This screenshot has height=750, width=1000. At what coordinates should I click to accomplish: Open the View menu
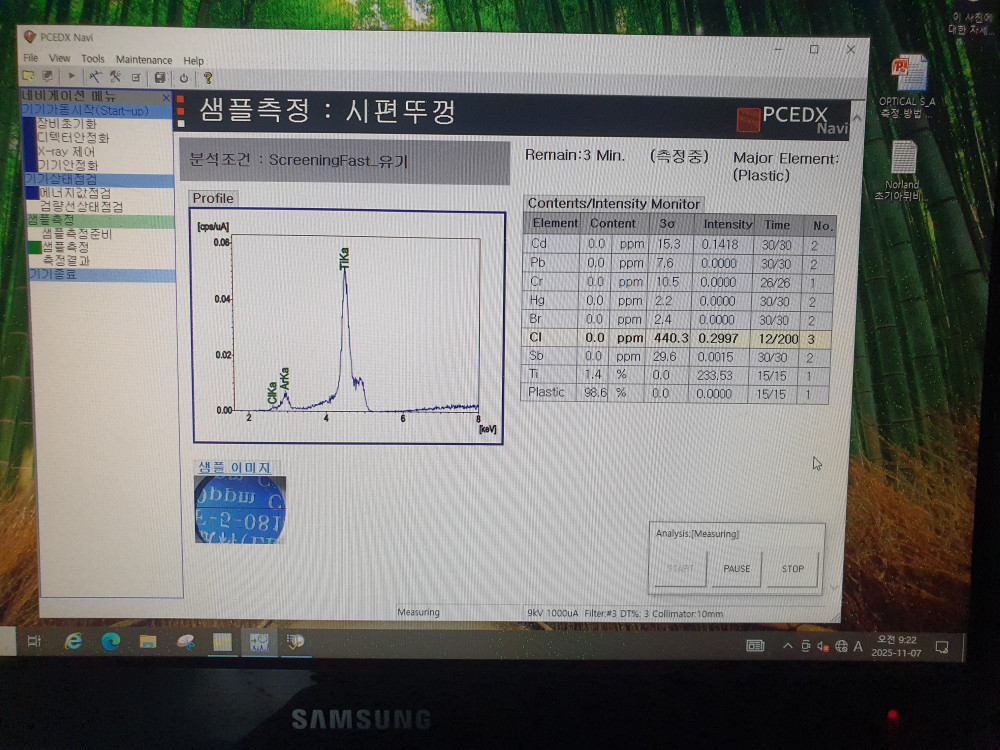pyautogui.click(x=59, y=58)
